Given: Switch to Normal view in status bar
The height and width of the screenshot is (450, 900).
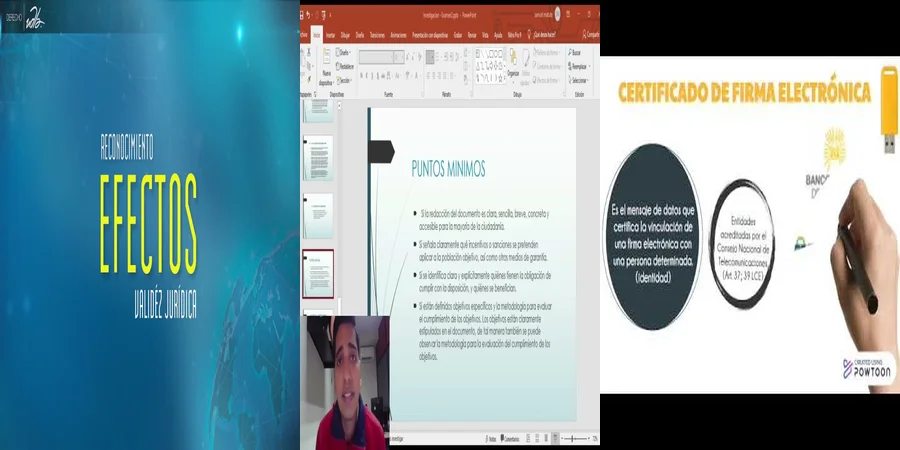Looking at the screenshot, I should tap(528, 439).
